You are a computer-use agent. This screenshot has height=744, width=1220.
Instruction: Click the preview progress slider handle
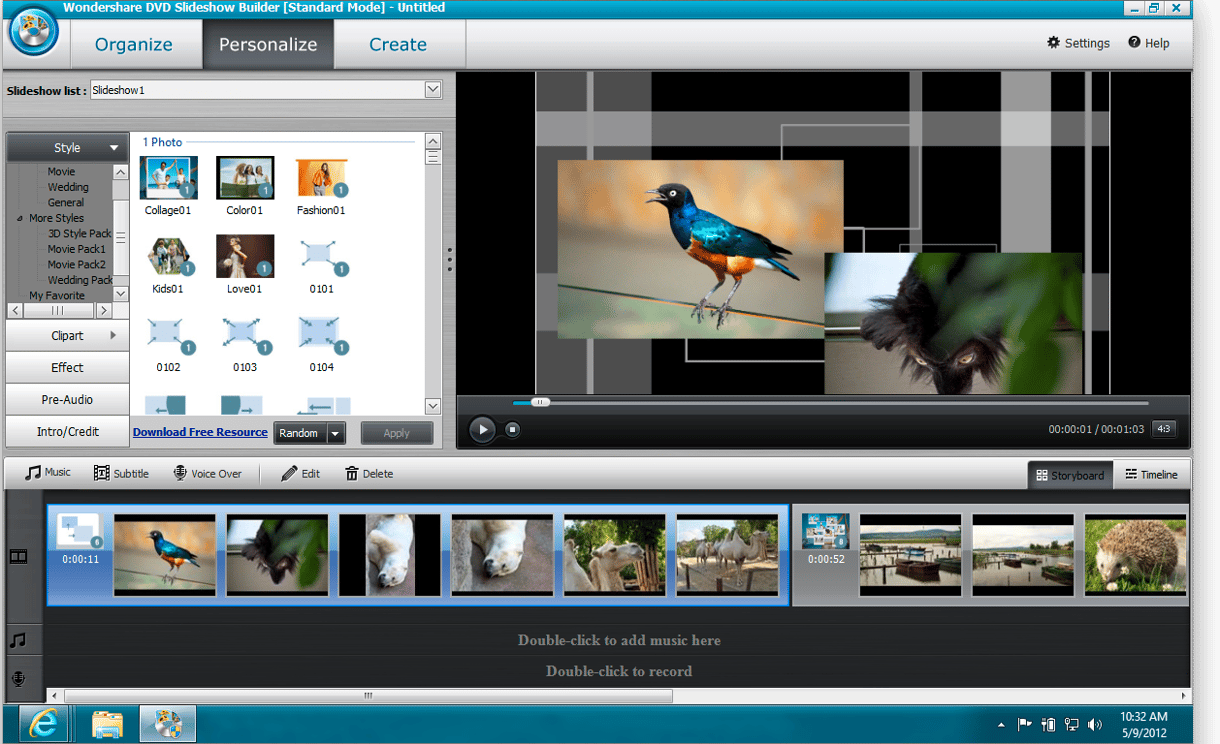click(x=540, y=402)
